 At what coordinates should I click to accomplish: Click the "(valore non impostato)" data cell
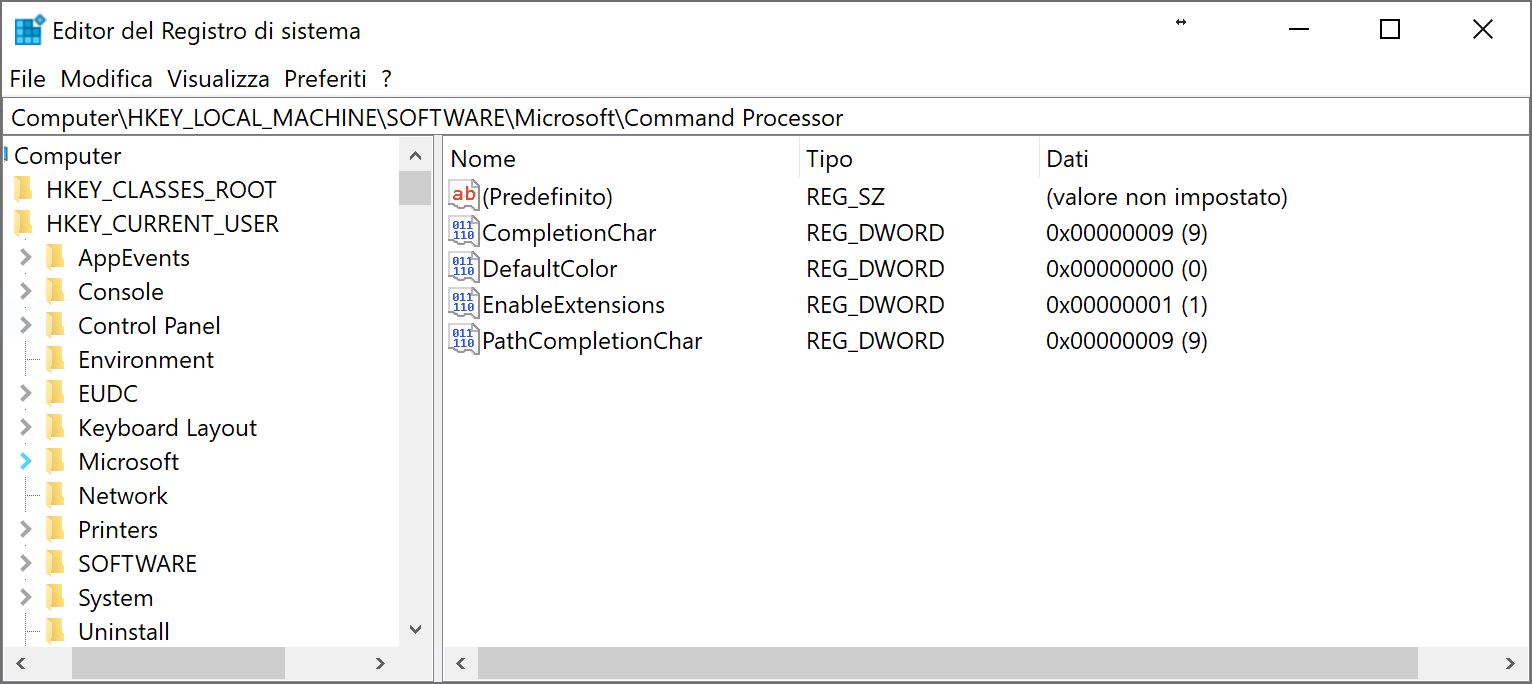pos(1167,197)
